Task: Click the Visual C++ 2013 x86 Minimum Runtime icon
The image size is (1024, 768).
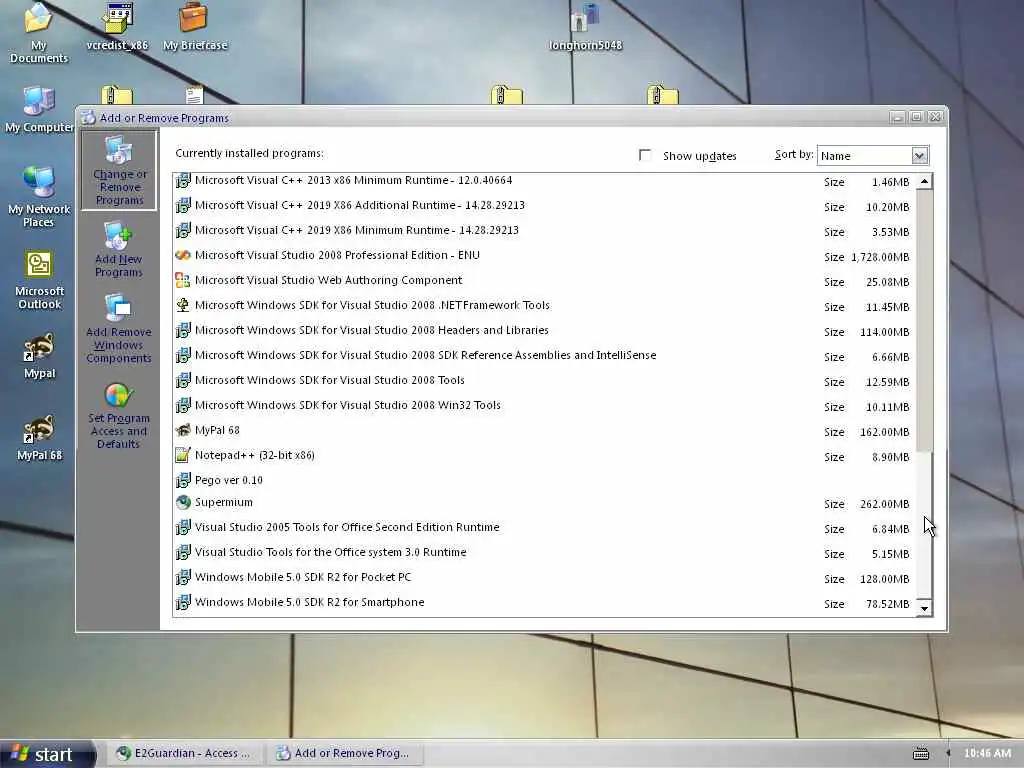Action: [x=183, y=180]
